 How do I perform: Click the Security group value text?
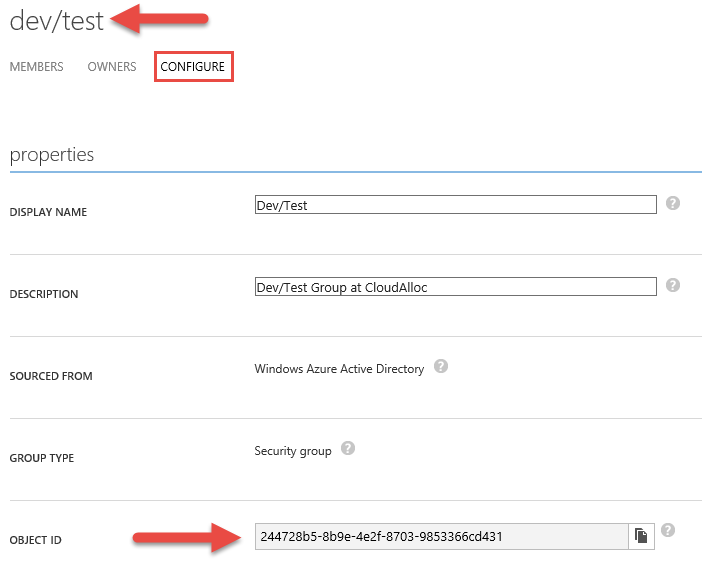pyautogui.click(x=293, y=451)
